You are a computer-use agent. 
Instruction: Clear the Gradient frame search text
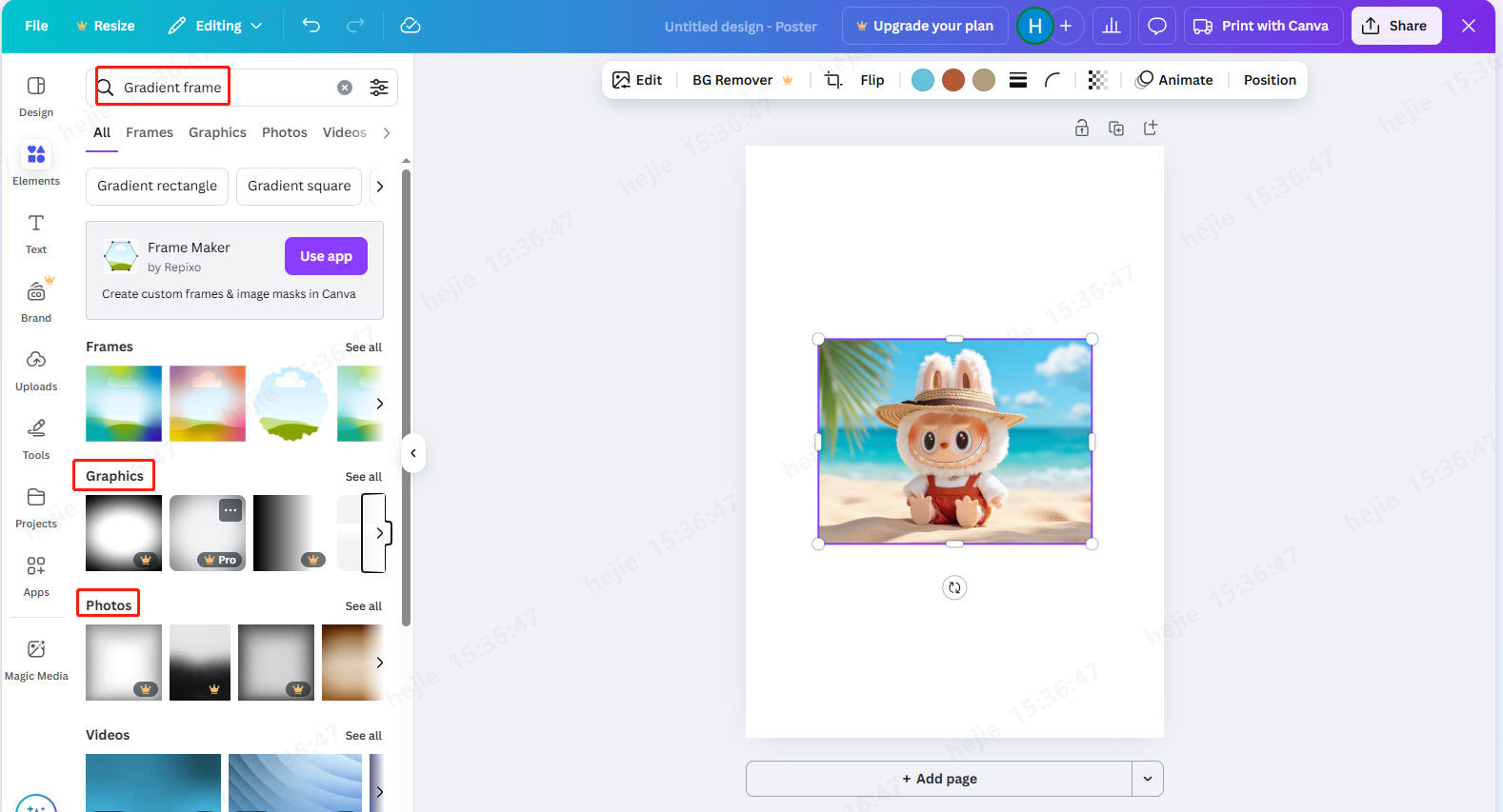[345, 88]
